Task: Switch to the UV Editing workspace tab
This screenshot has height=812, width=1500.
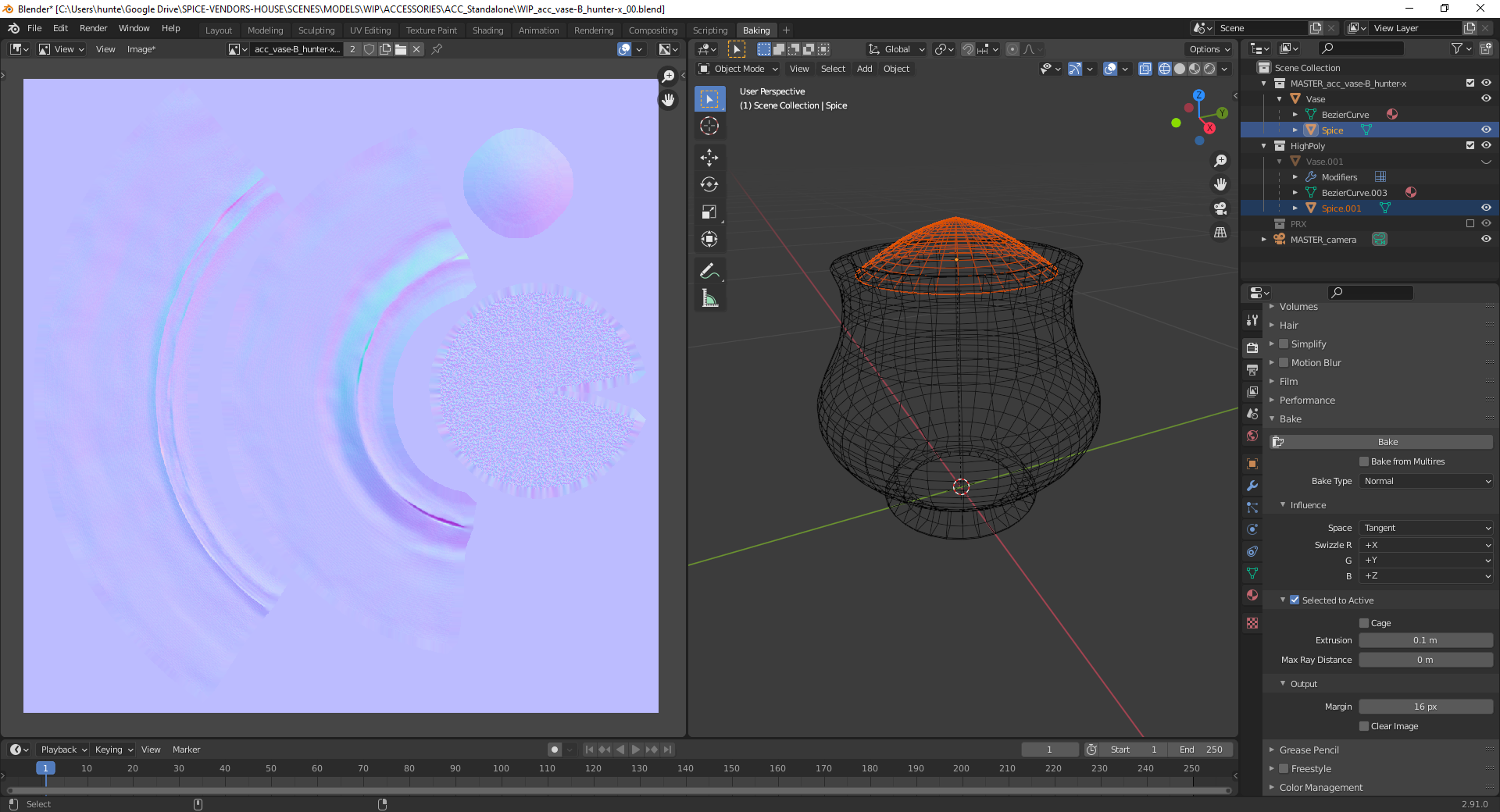Action: pos(370,30)
